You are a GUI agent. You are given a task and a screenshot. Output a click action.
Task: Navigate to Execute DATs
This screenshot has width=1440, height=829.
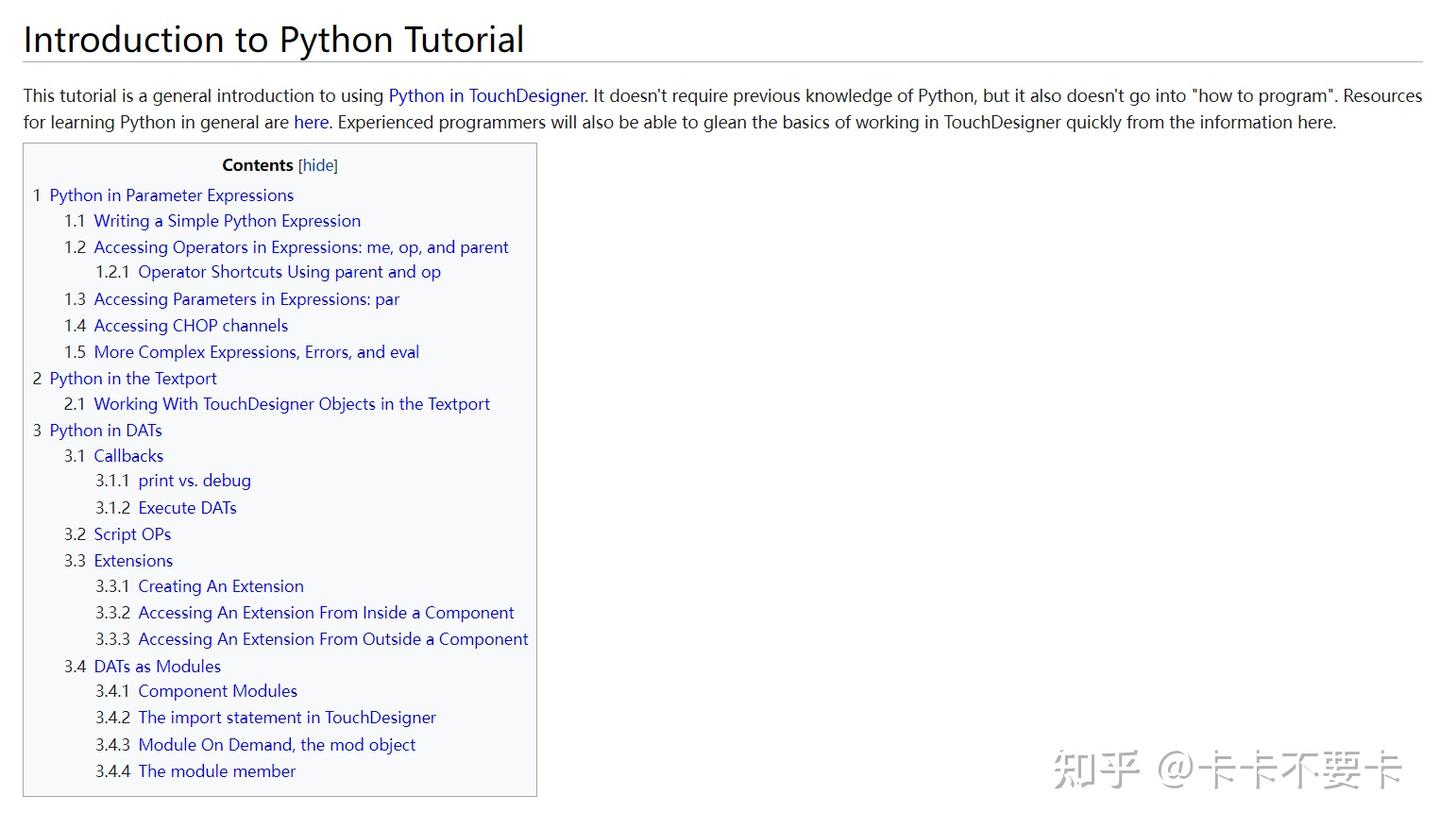pos(187,508)
